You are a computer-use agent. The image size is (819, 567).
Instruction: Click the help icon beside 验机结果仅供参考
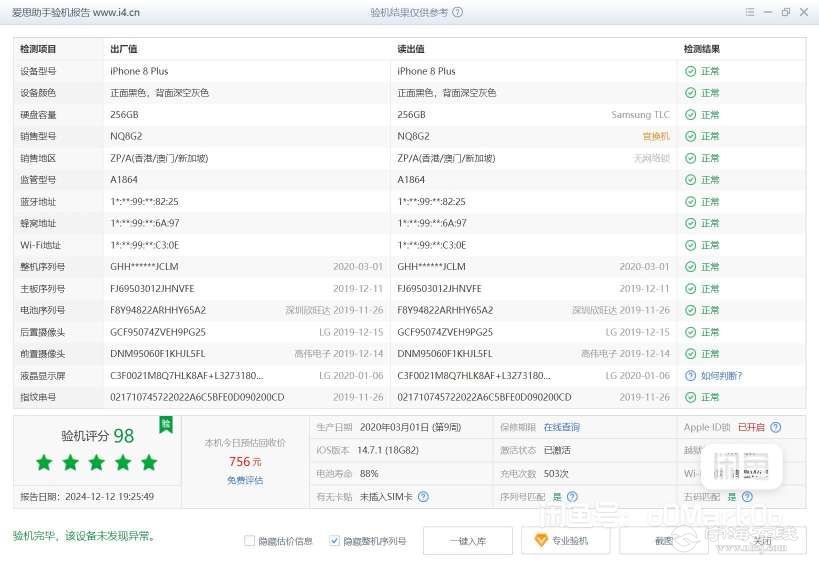pyautogui.click(x=458, y=12)
